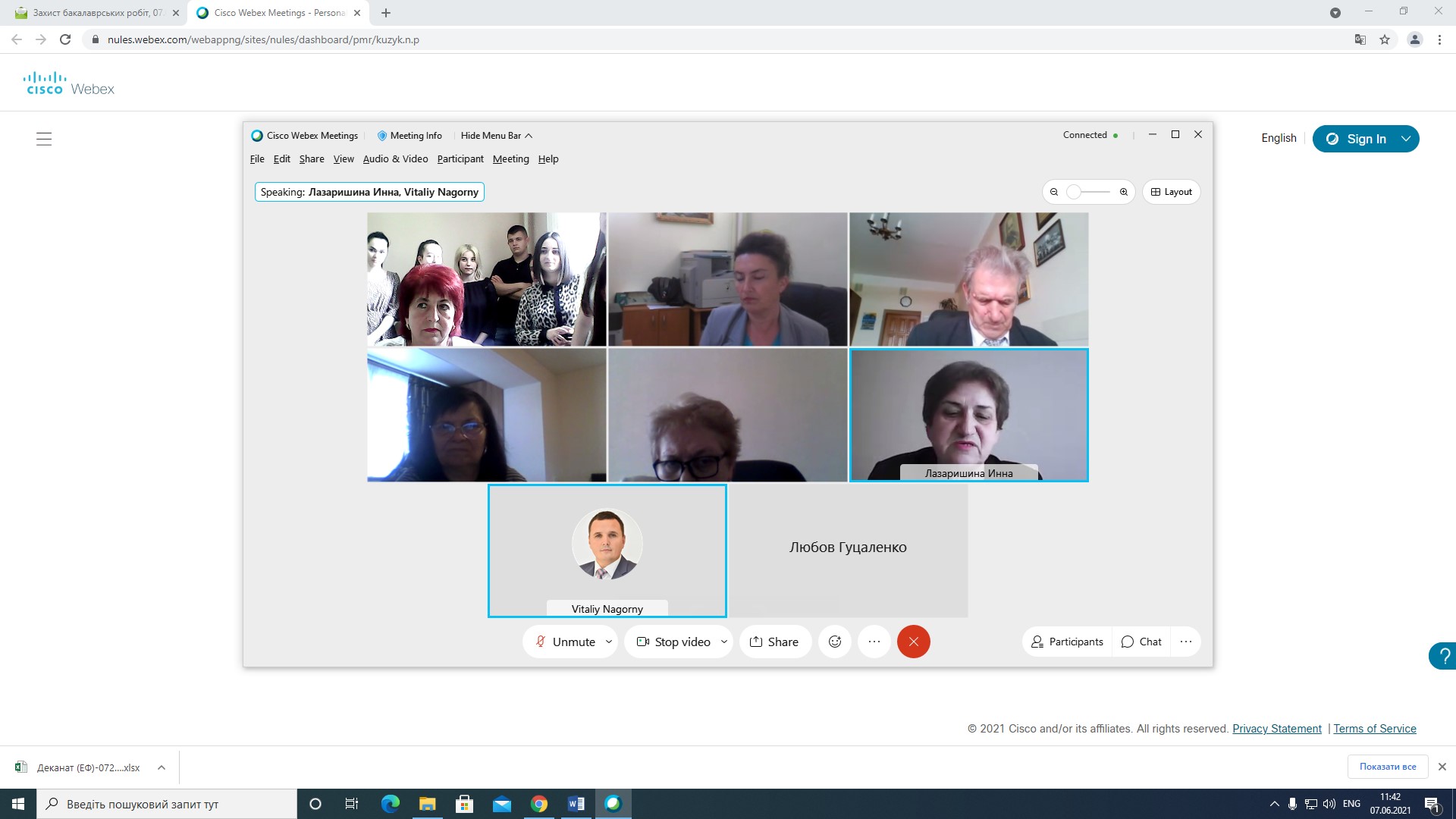Click the Sign In button

click(1357, 139)
